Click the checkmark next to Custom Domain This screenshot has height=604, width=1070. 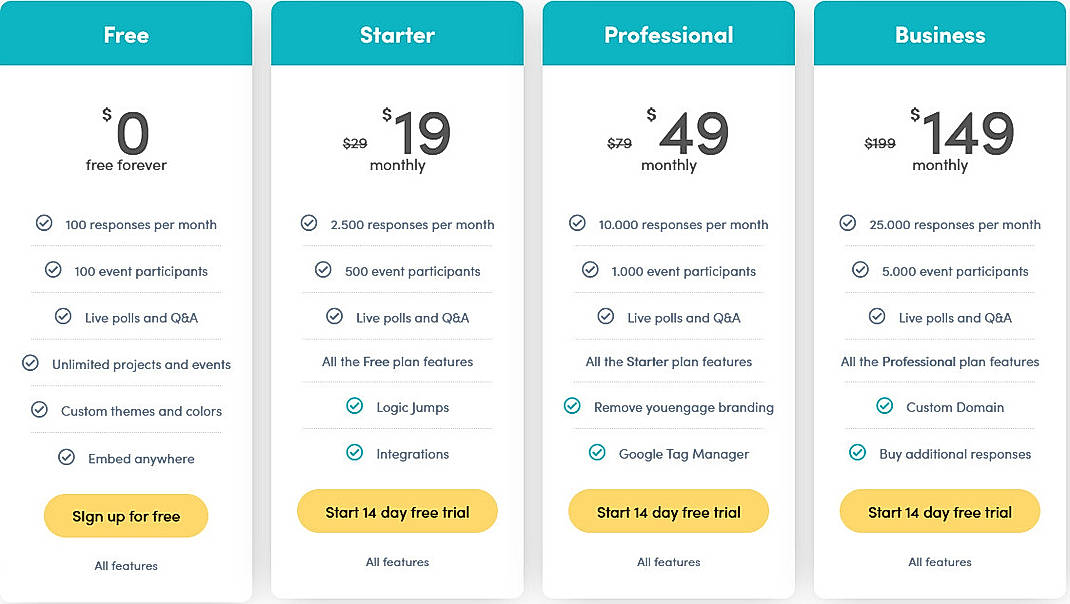point(884,407)
